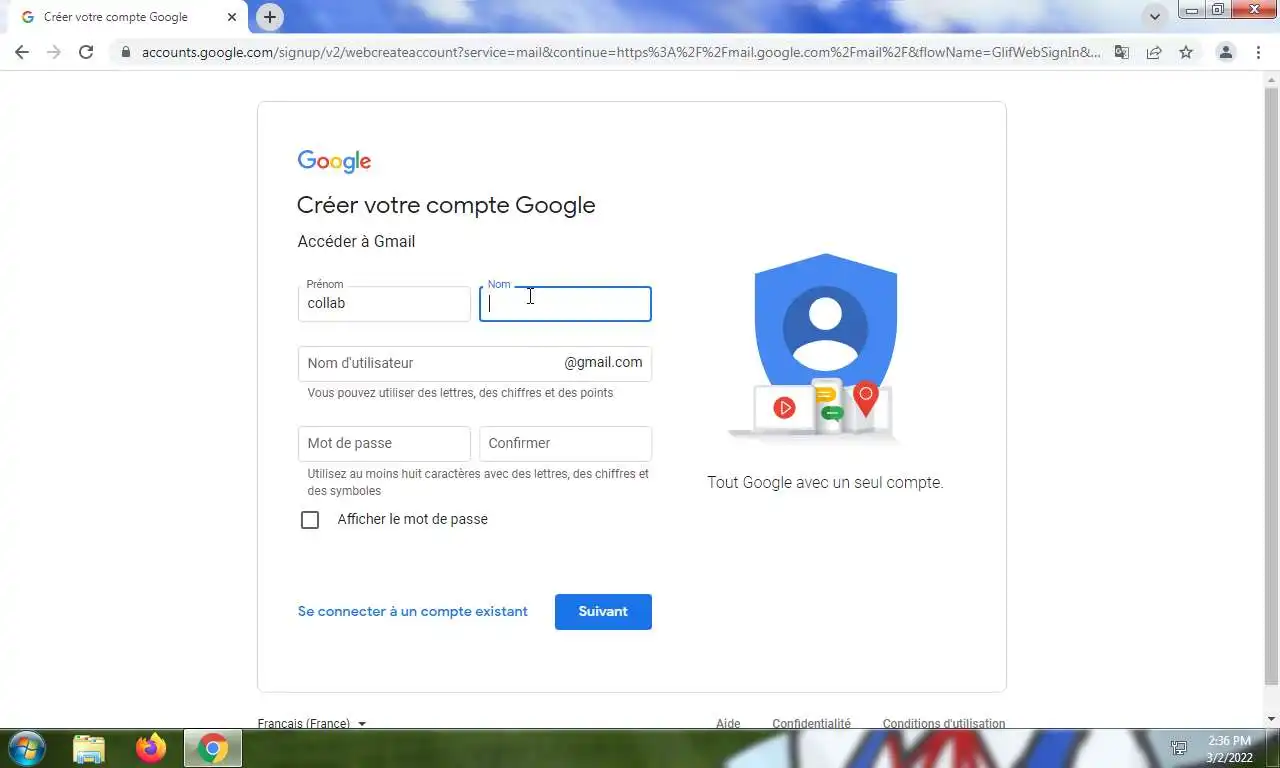1280x768 pixels.
Task: Click the Accéder à Gmail text
Action: tap(356, 241)
